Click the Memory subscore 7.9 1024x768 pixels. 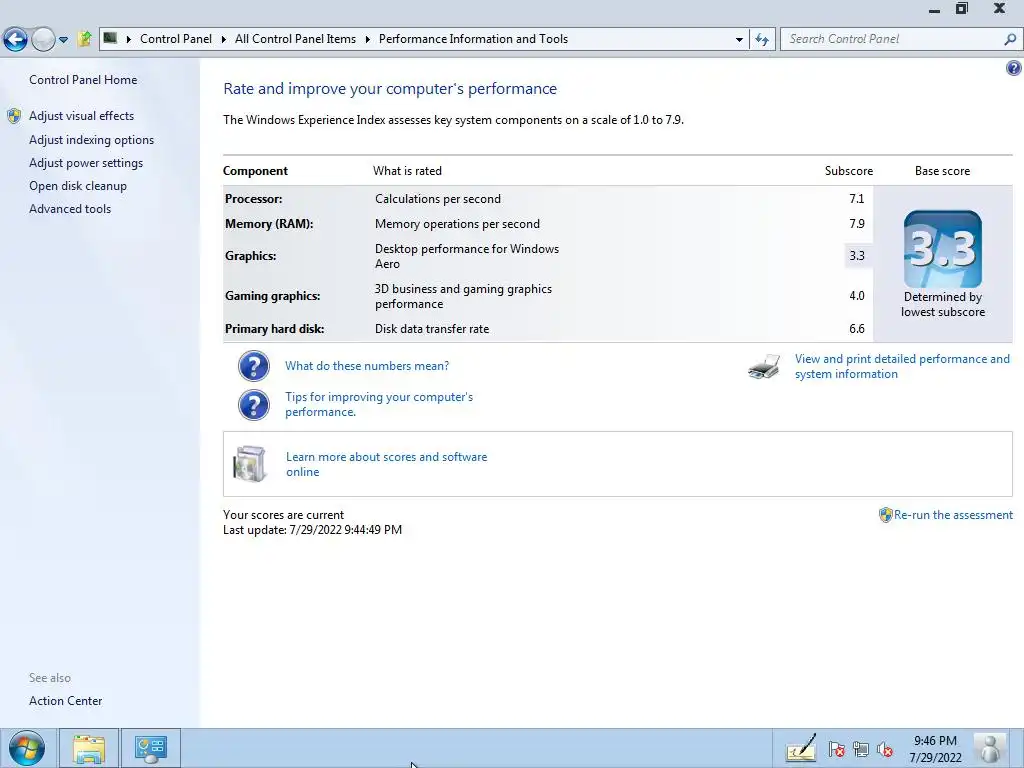[x=857, y=224]
